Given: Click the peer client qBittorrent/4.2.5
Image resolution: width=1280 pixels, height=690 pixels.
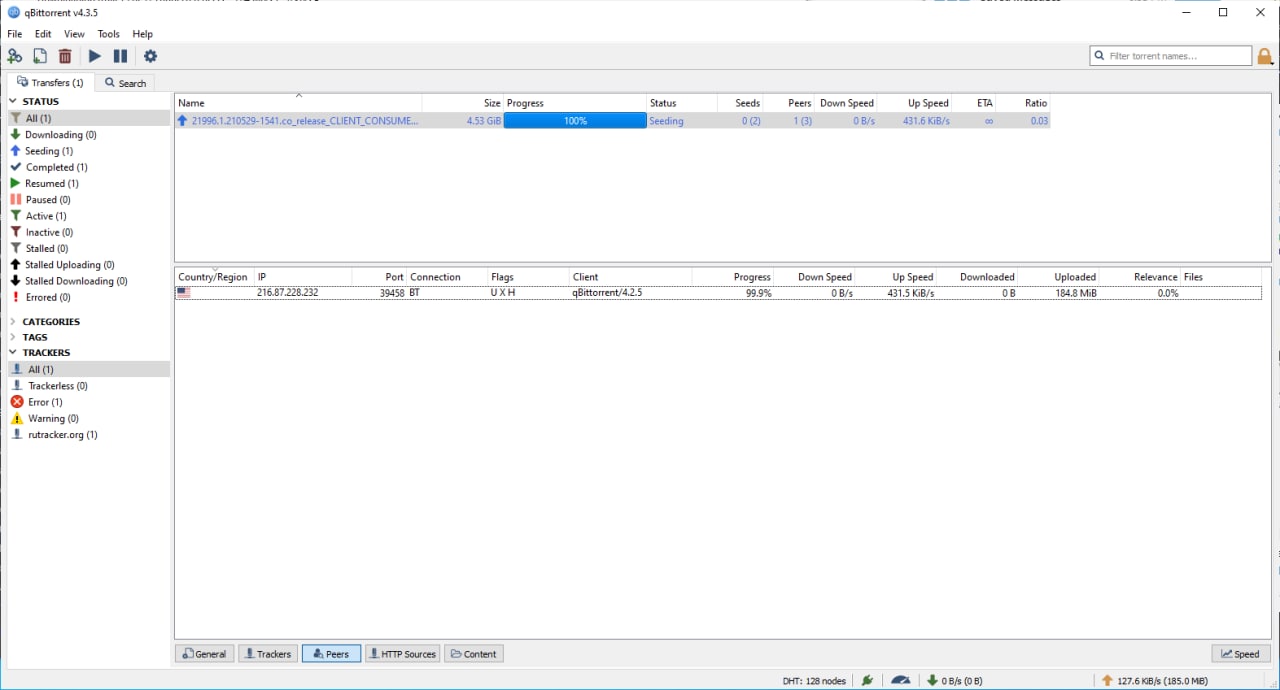Looking at the screenshot, I should pyautogui.click(x=607, y=293).
